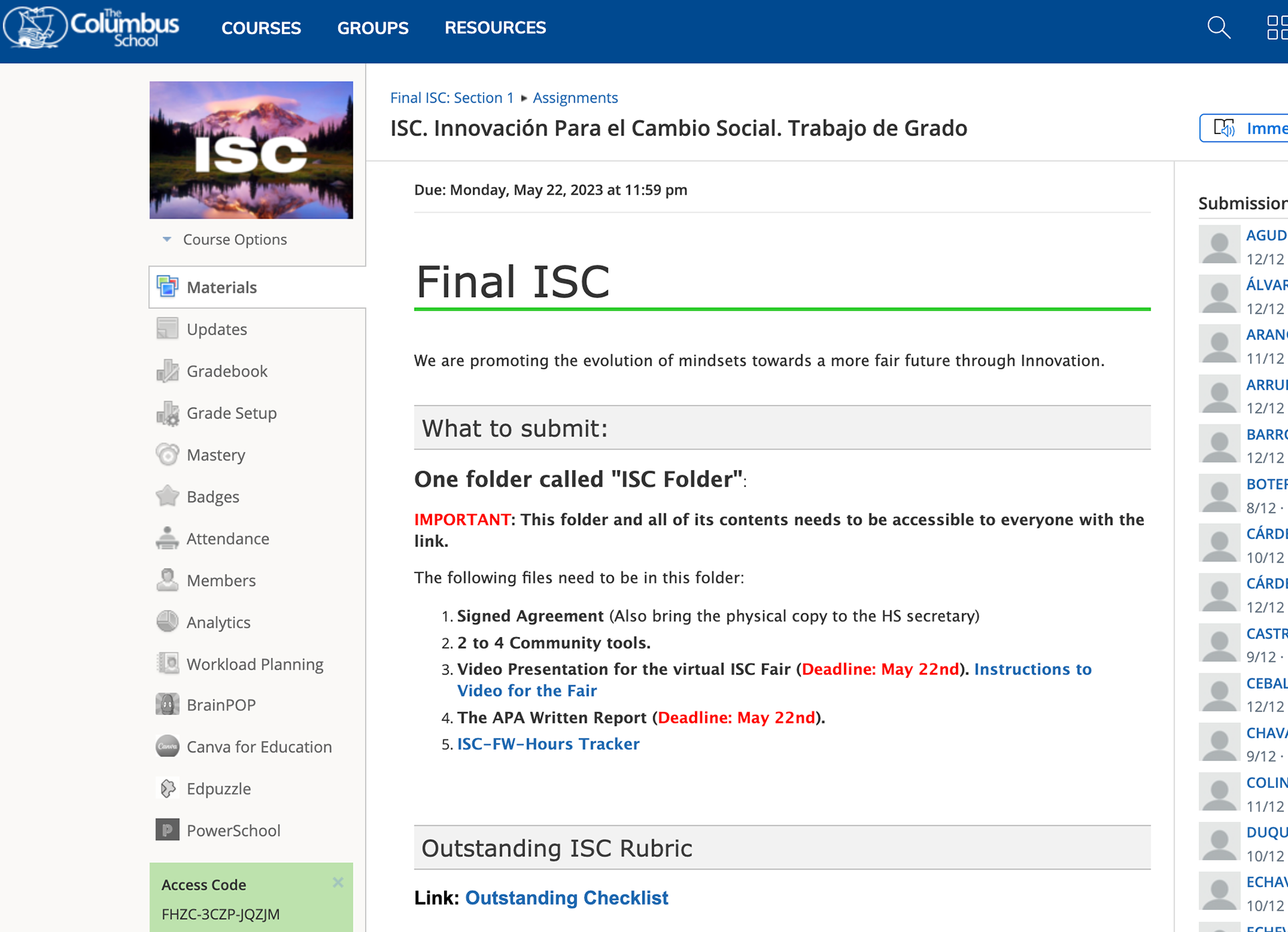
Task: Click the PowerSchool P icon
Action: pyautogui.click(x=167, y=830)
